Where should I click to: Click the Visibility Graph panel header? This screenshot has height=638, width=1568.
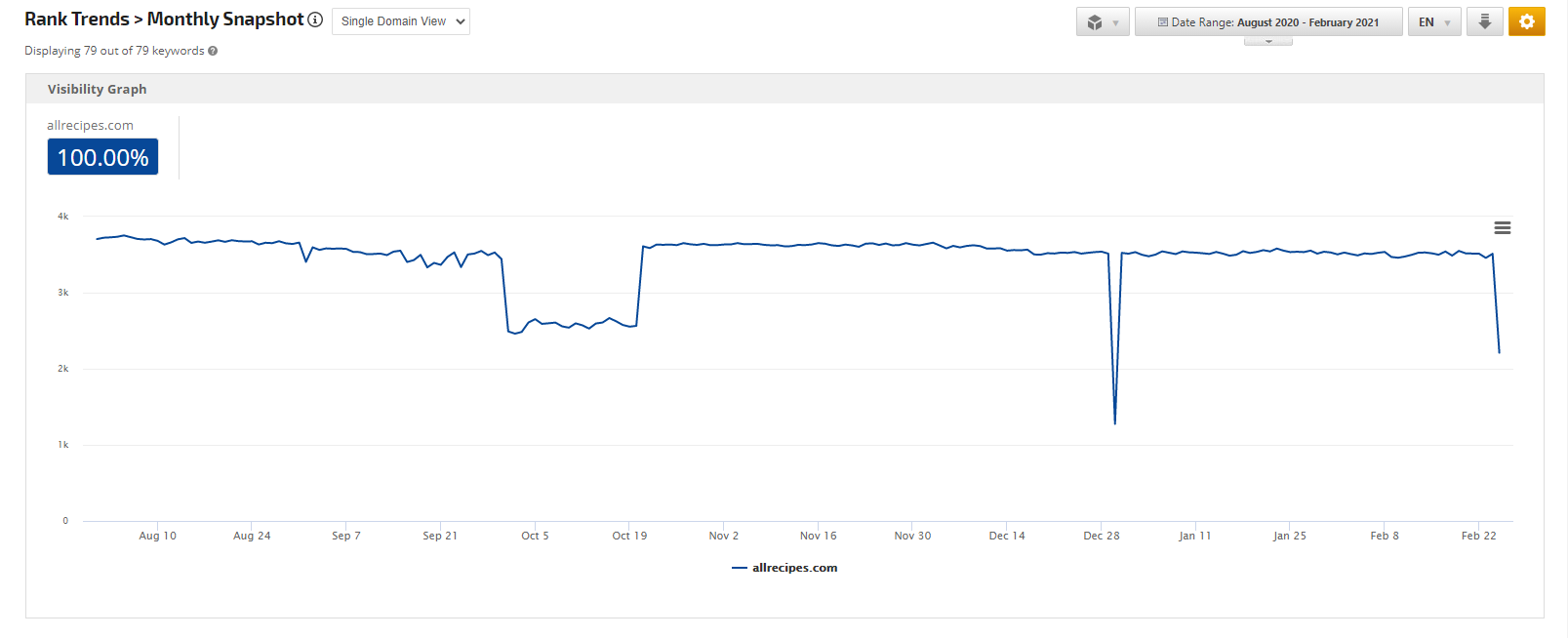tap(98, 89)
